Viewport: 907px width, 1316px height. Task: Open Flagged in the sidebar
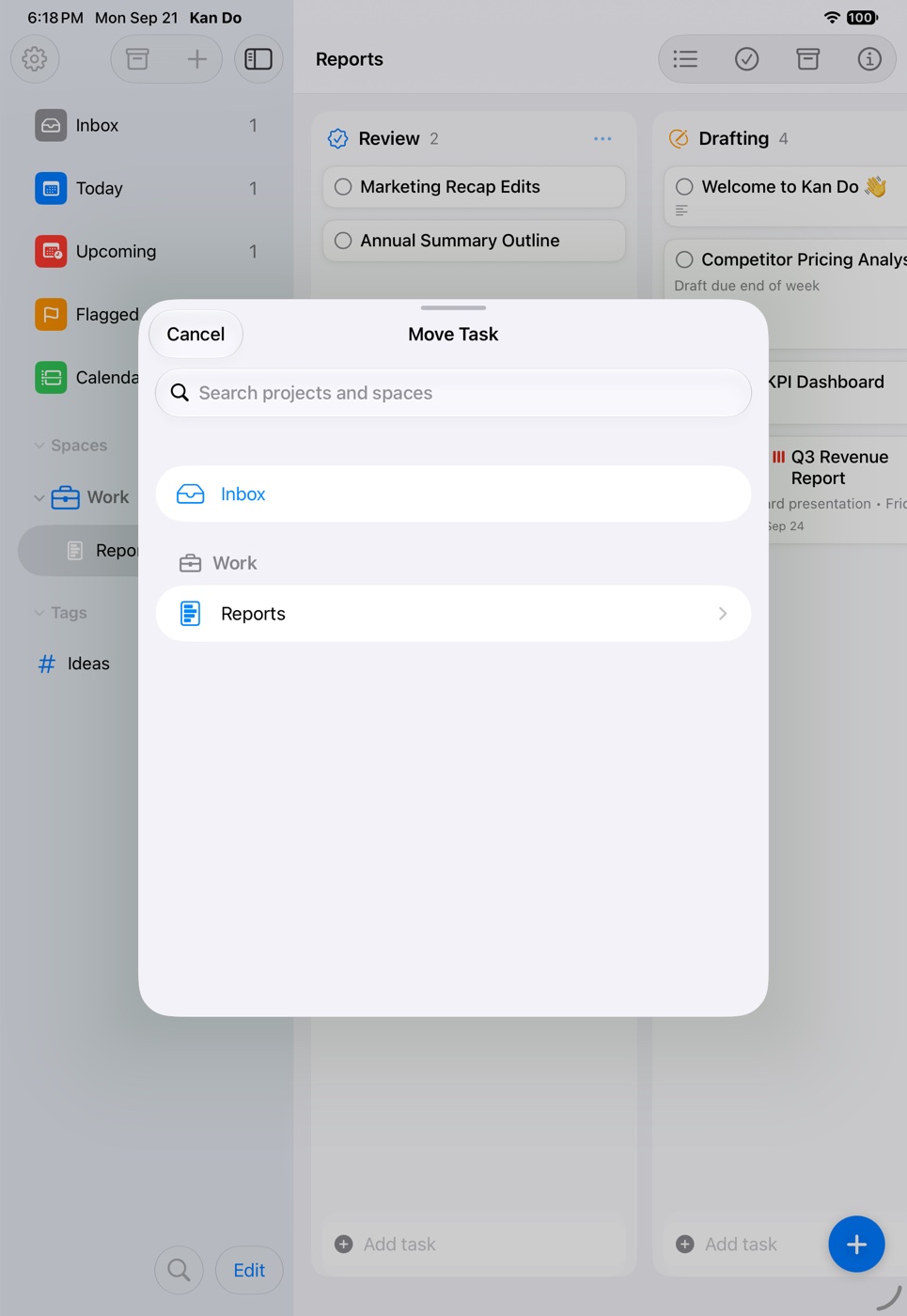[x=85, y=314]
